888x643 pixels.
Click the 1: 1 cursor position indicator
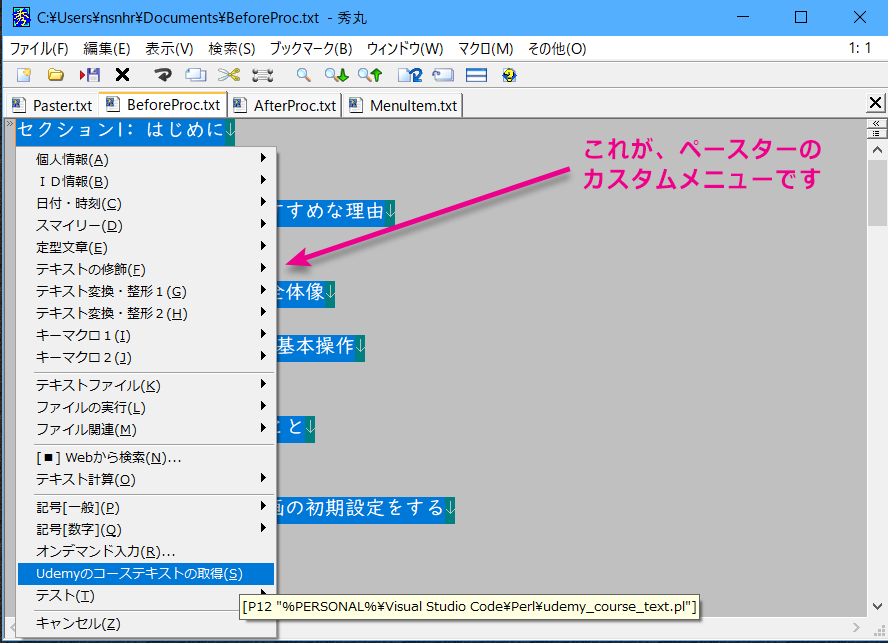click(860, 48)
